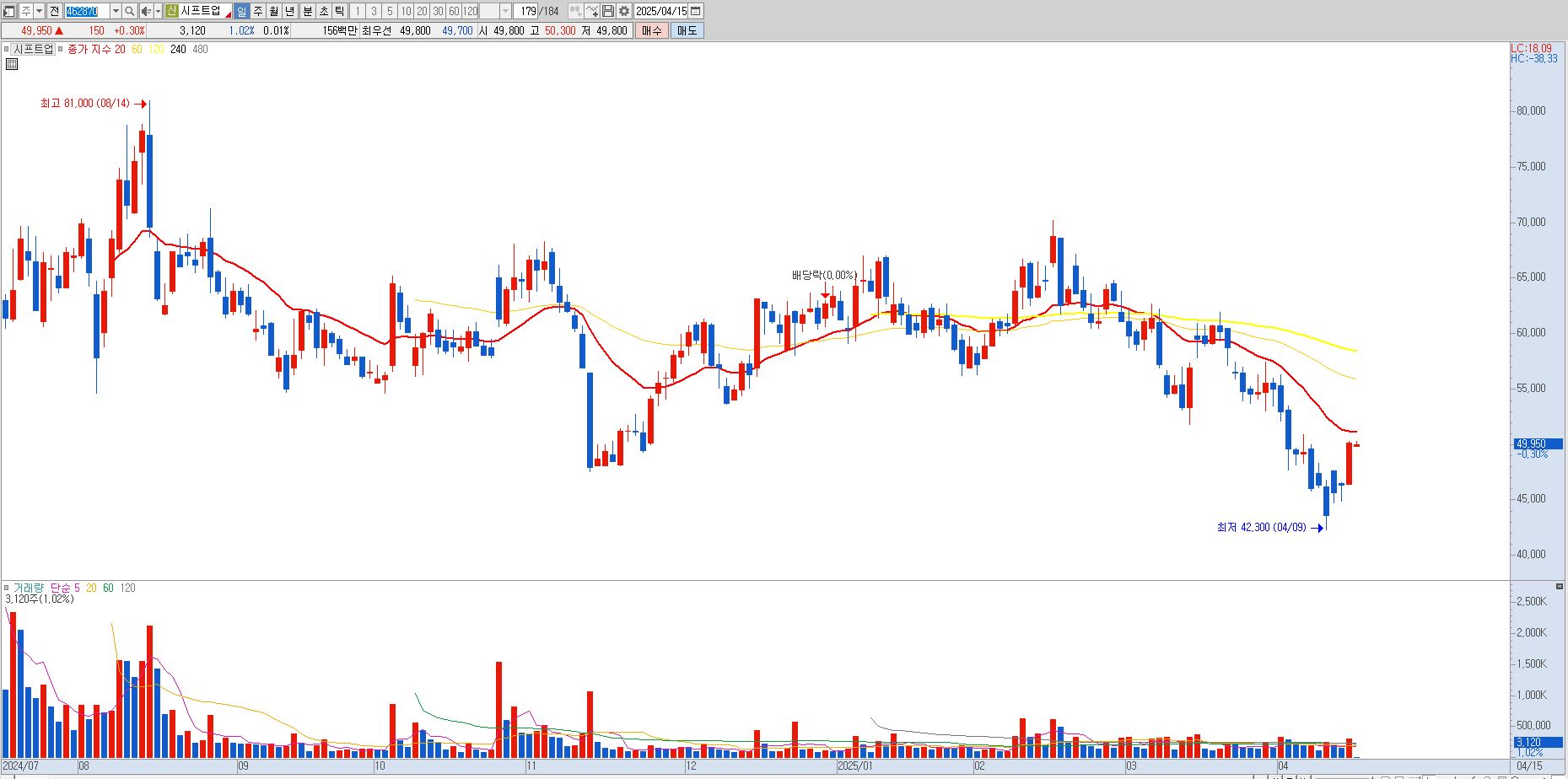1568x779 pixels.
Task: Expand the 주 market type dropdown
Action: pyautogui.click(x=39, y=11)
